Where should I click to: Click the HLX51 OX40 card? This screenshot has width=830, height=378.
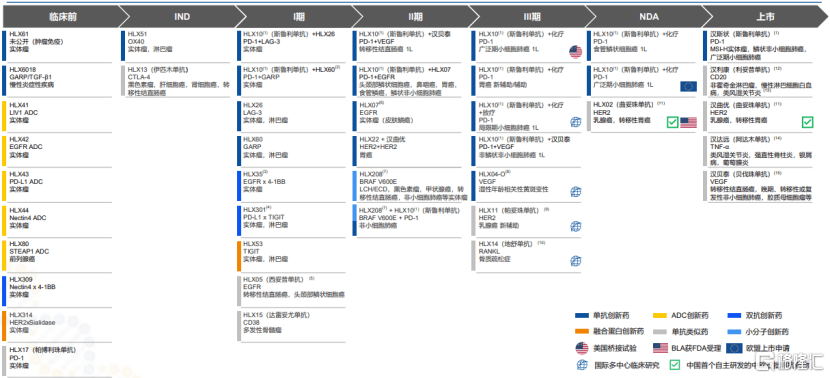176,45
